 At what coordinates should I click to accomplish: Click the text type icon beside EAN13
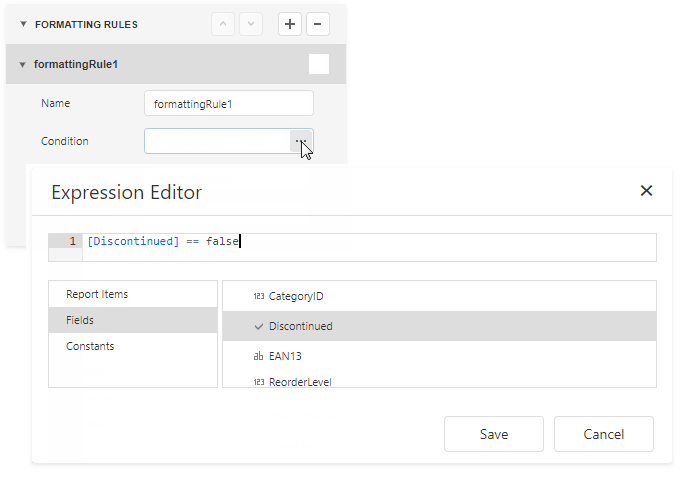(x=259, y=355)
